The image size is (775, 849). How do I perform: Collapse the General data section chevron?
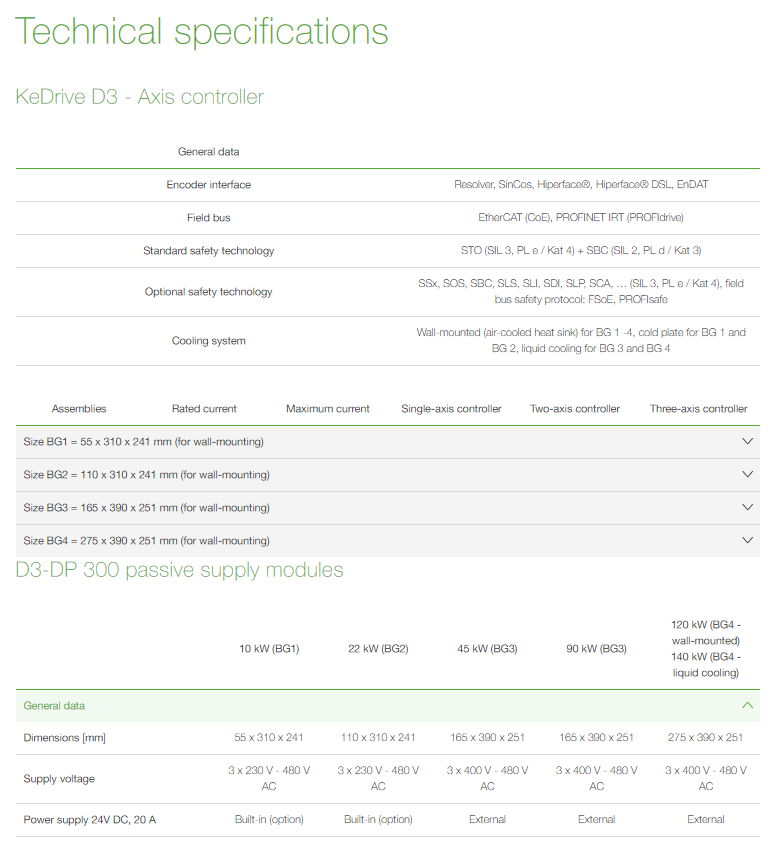747,706
